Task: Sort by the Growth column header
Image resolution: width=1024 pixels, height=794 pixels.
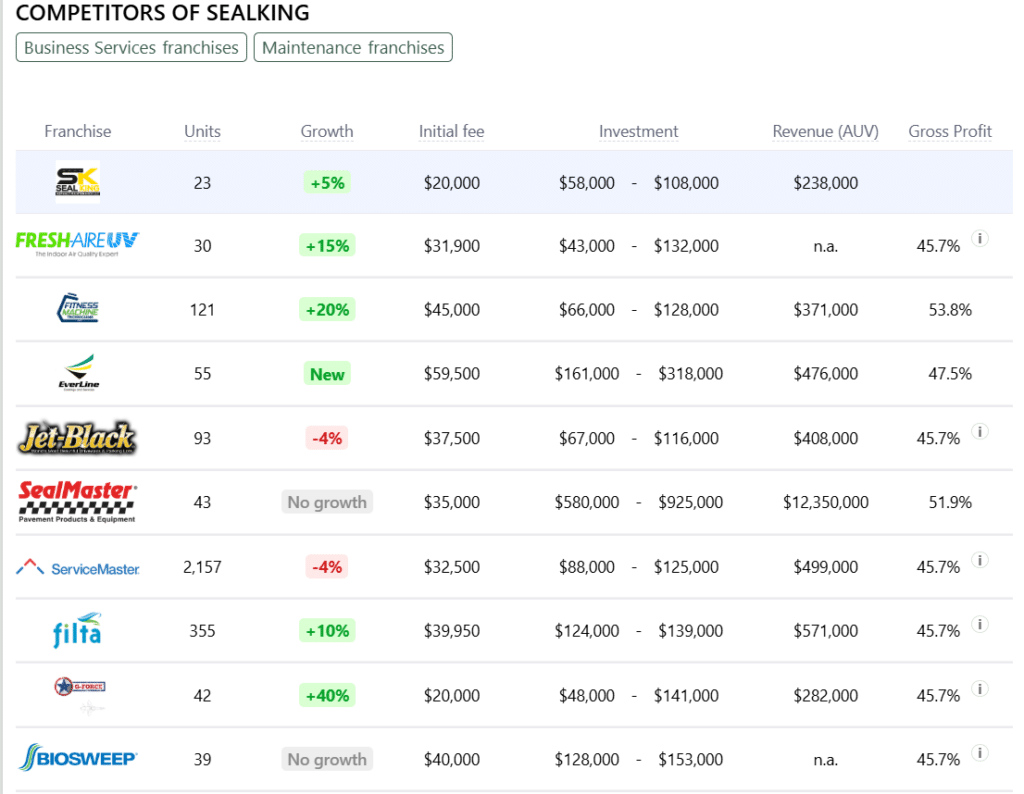Action: tap(327, 131)
